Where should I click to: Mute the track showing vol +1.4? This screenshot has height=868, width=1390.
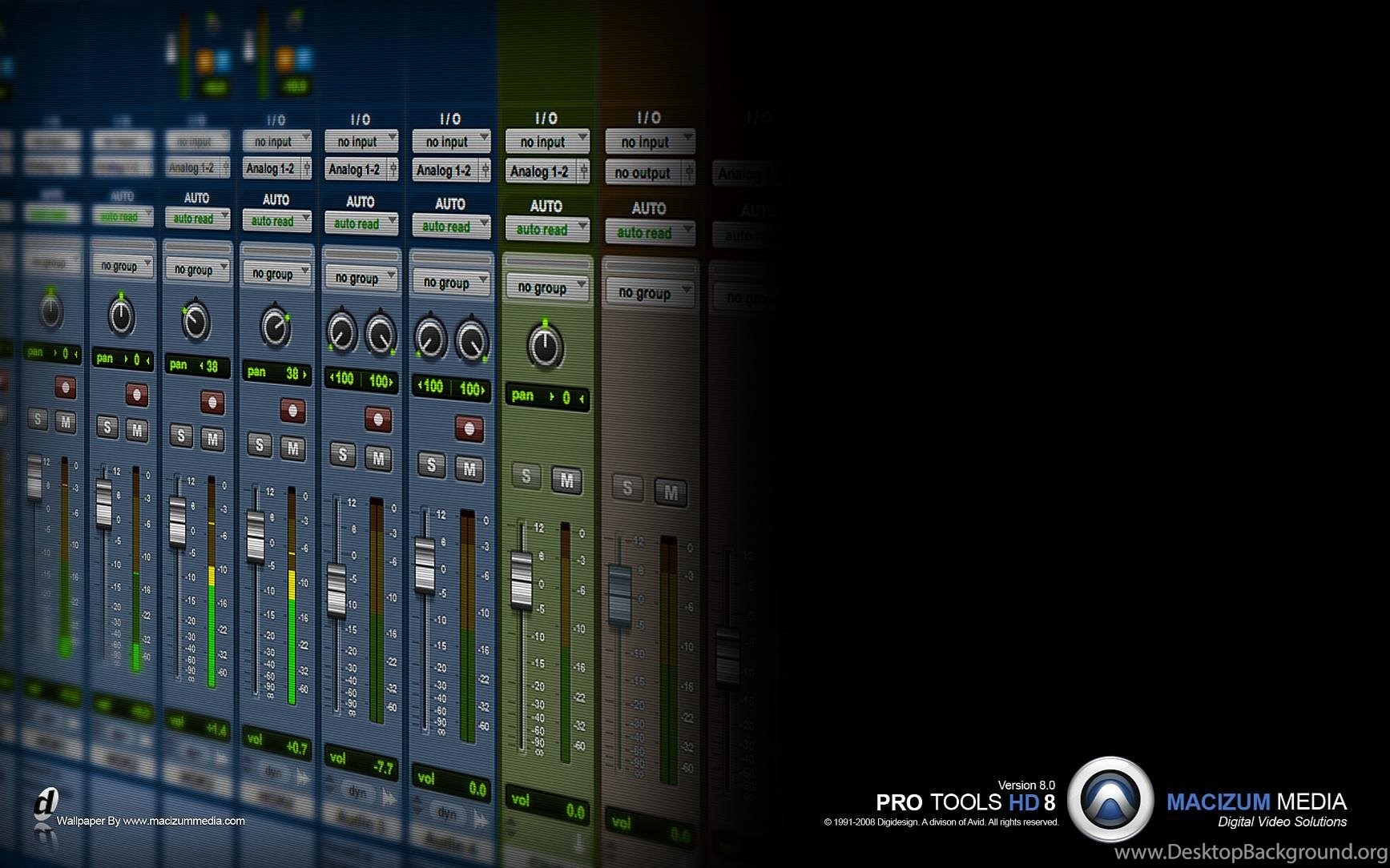click(212, 439)
